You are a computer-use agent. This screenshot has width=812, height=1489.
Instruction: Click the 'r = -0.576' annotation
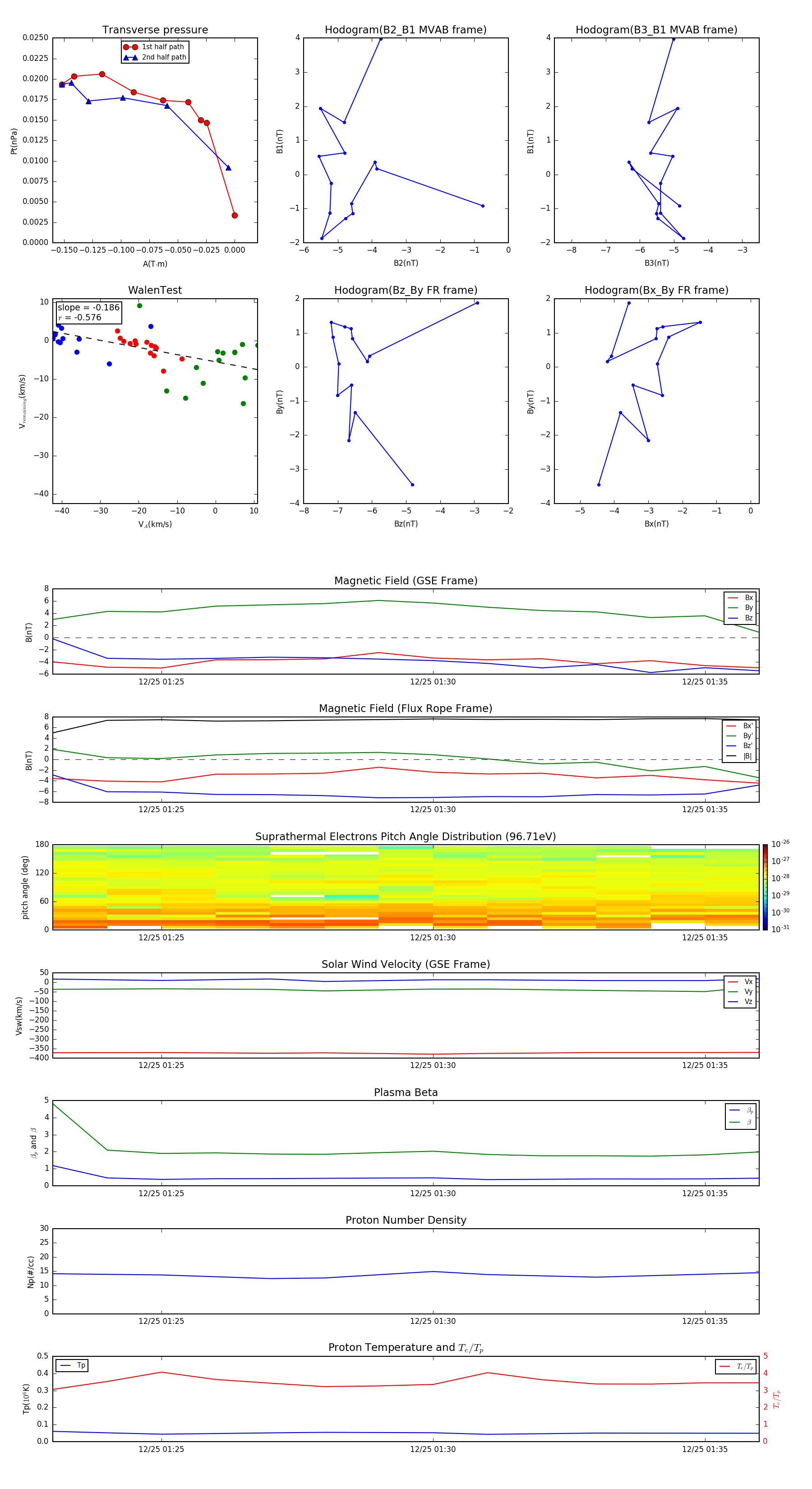[x=80, y=317]
